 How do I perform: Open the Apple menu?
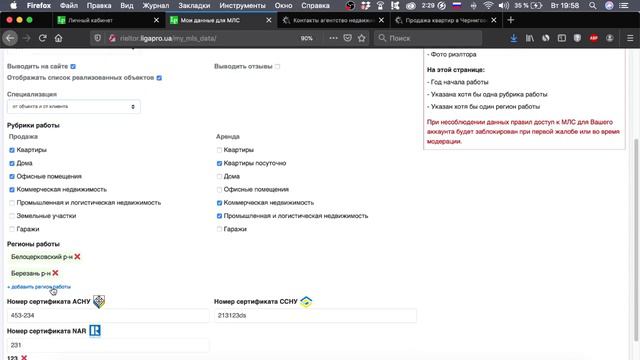[x=13, y=6]
